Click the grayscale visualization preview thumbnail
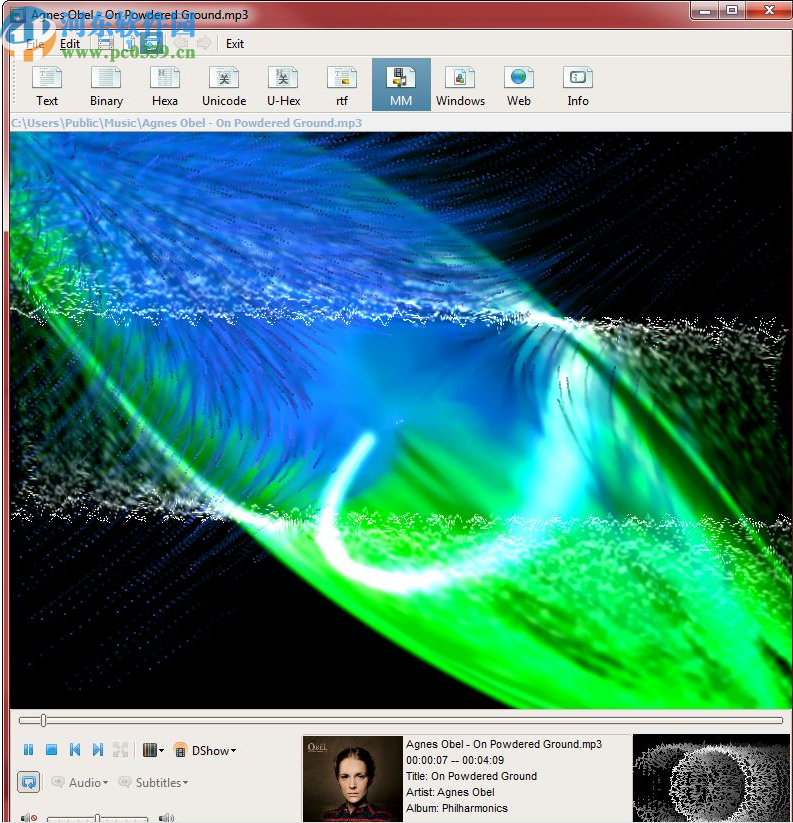The width and height of the screenshot is (793, 823). pyautogui.click(x=712, y=778)
